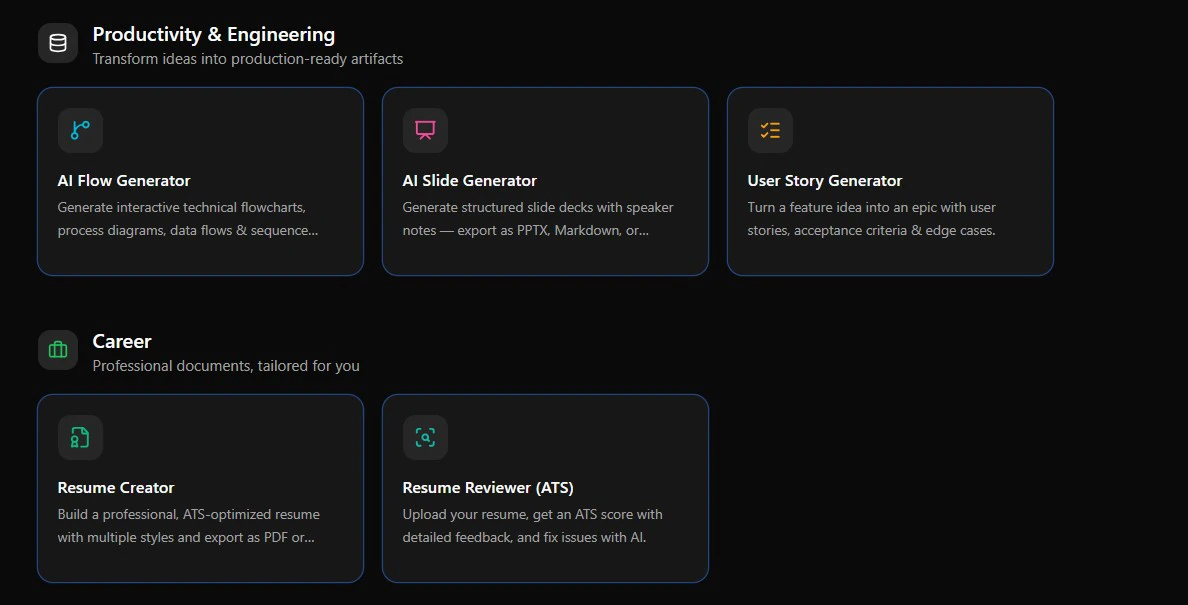The width and height of the screenshot is (1188, 605).
Task: Click the AI Slide Generator description text
Action: [x=537, y=218]
